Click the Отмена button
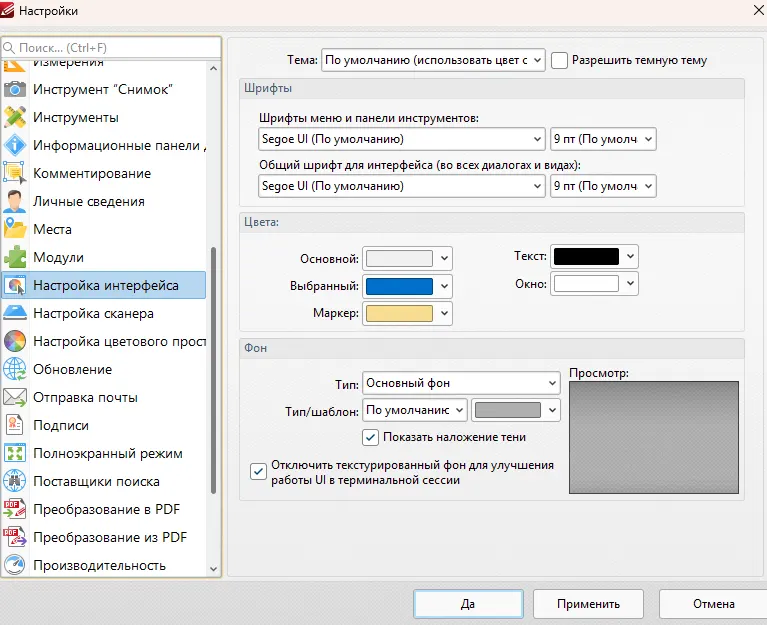Viewport: 767px width, 625px height. [x=713, y=603]
